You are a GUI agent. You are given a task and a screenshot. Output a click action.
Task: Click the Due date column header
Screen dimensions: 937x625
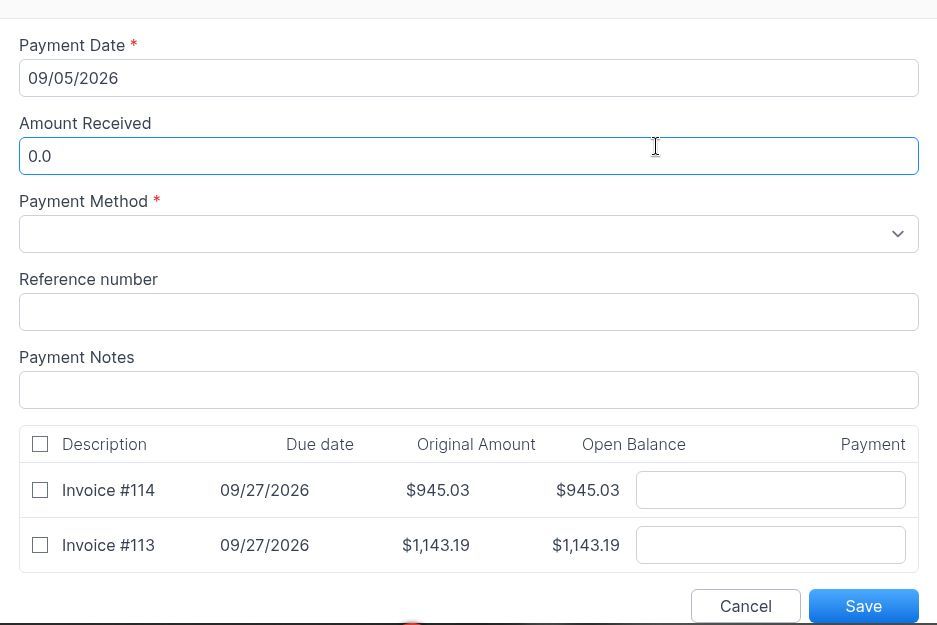[x=320, y=445]
